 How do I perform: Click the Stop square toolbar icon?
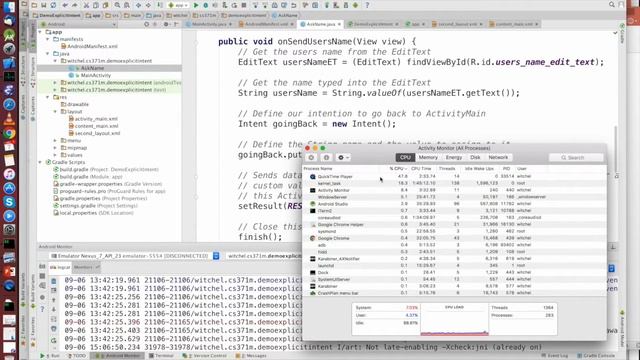[244, 5]
